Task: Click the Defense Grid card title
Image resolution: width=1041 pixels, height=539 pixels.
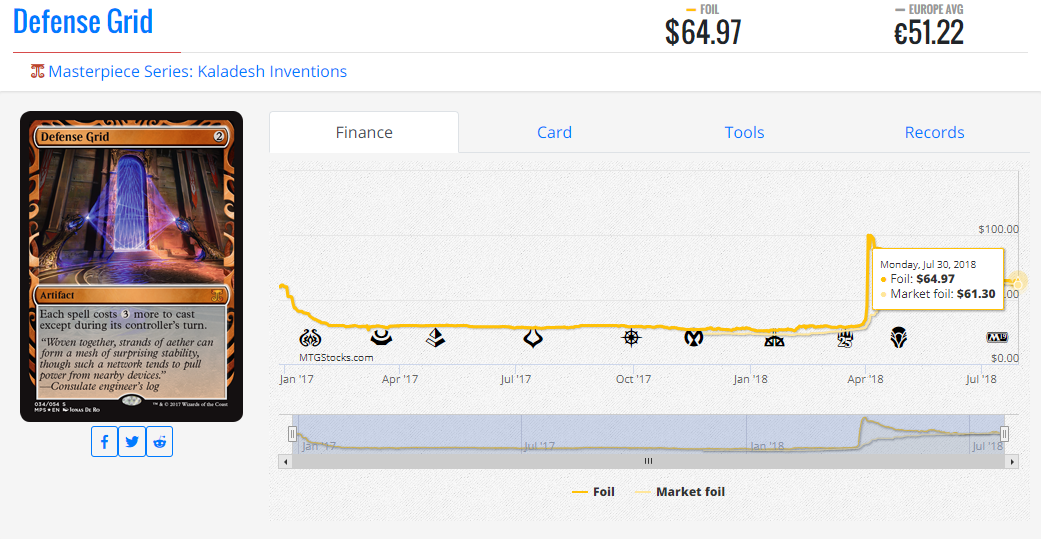Action: (83, 22)
